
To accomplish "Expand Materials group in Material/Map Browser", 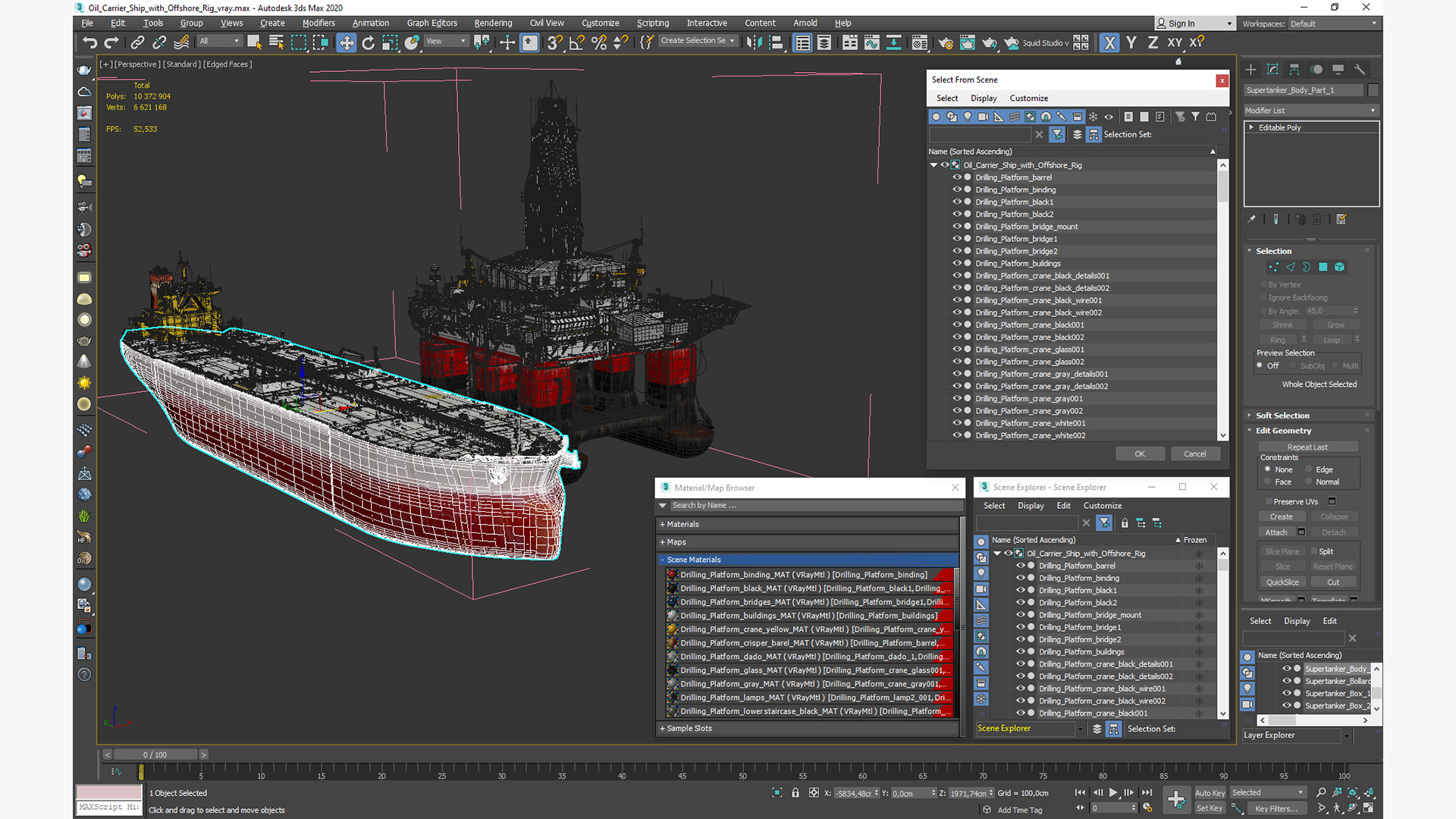I will 808,524.
